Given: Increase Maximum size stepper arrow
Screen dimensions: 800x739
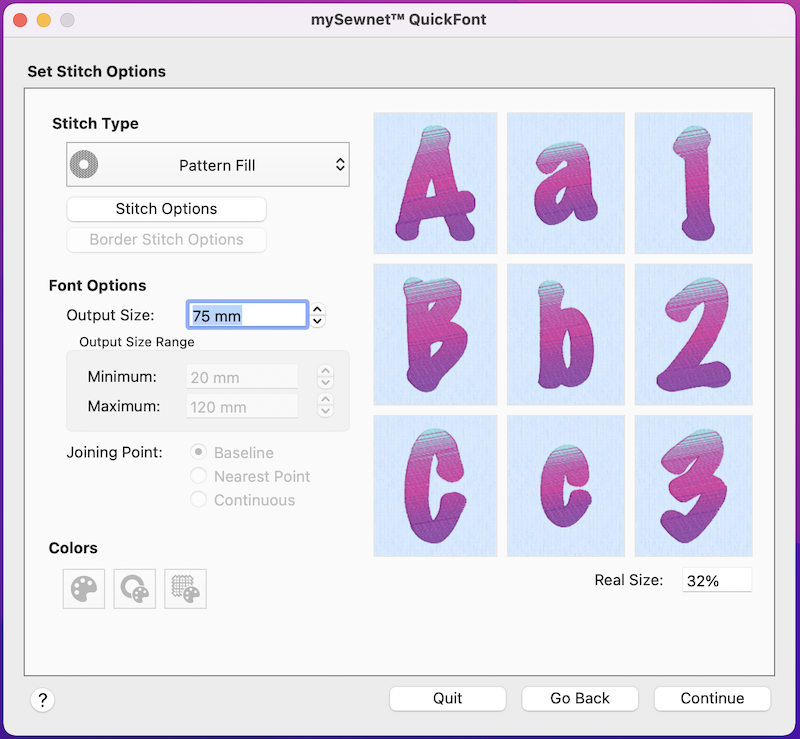Looking at the screenshot, I should (x=326, y=400).
